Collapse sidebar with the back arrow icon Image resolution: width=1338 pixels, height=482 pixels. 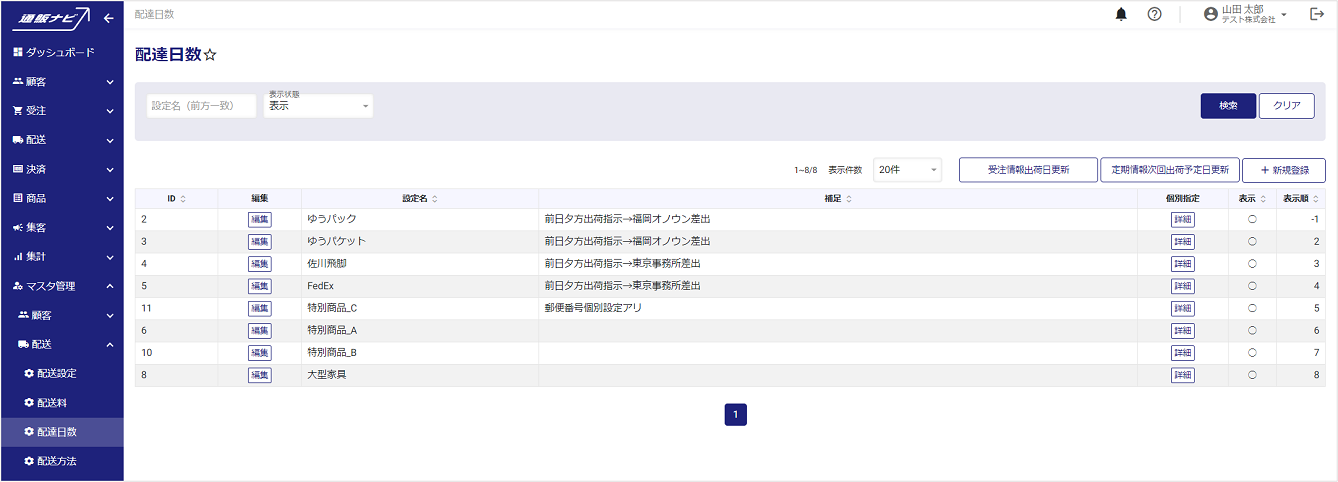[108, 18]
